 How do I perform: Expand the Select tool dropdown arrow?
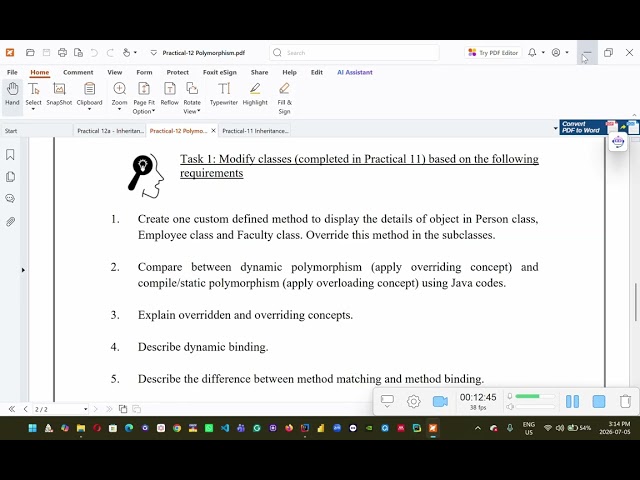33,109
